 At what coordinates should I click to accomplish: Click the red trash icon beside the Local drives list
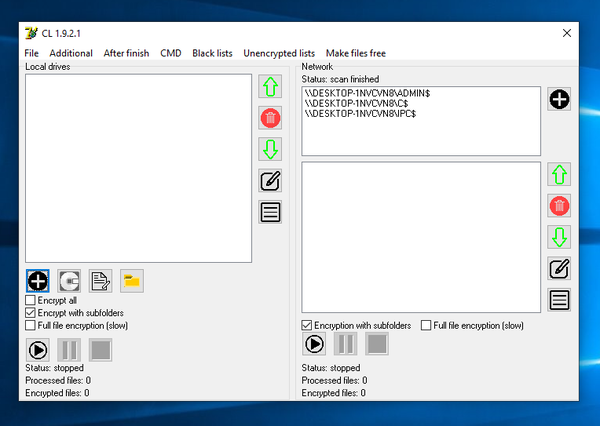pyautogui.click(x=270, y=118)
